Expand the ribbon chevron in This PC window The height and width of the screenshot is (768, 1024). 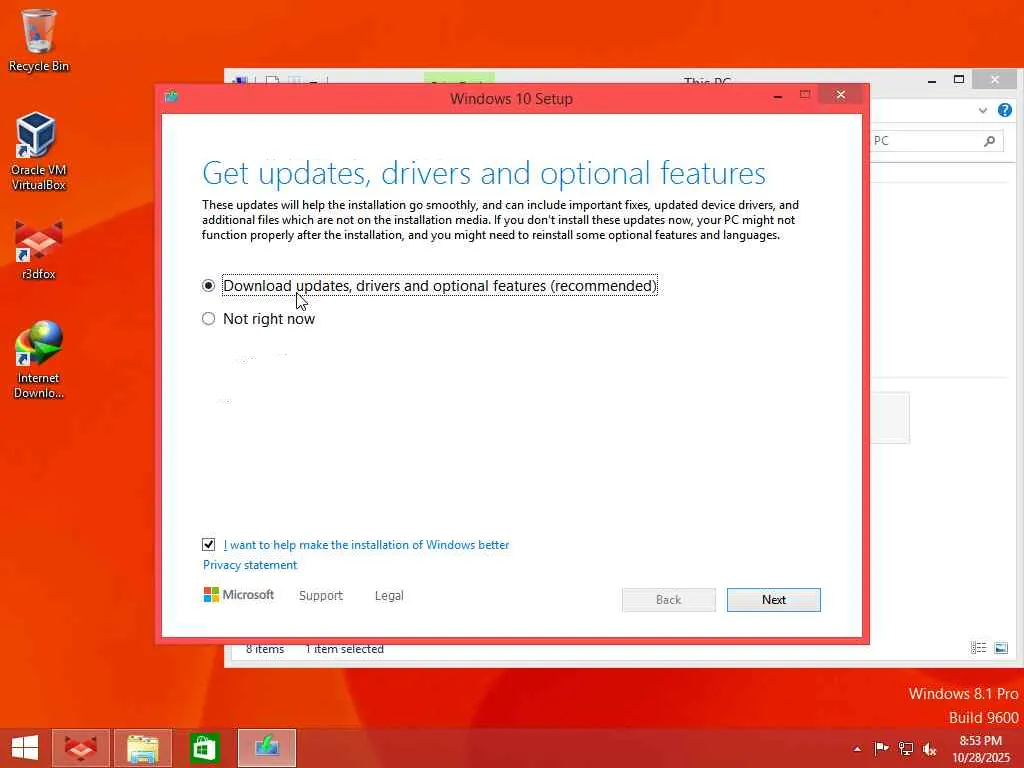pos(982,110)
